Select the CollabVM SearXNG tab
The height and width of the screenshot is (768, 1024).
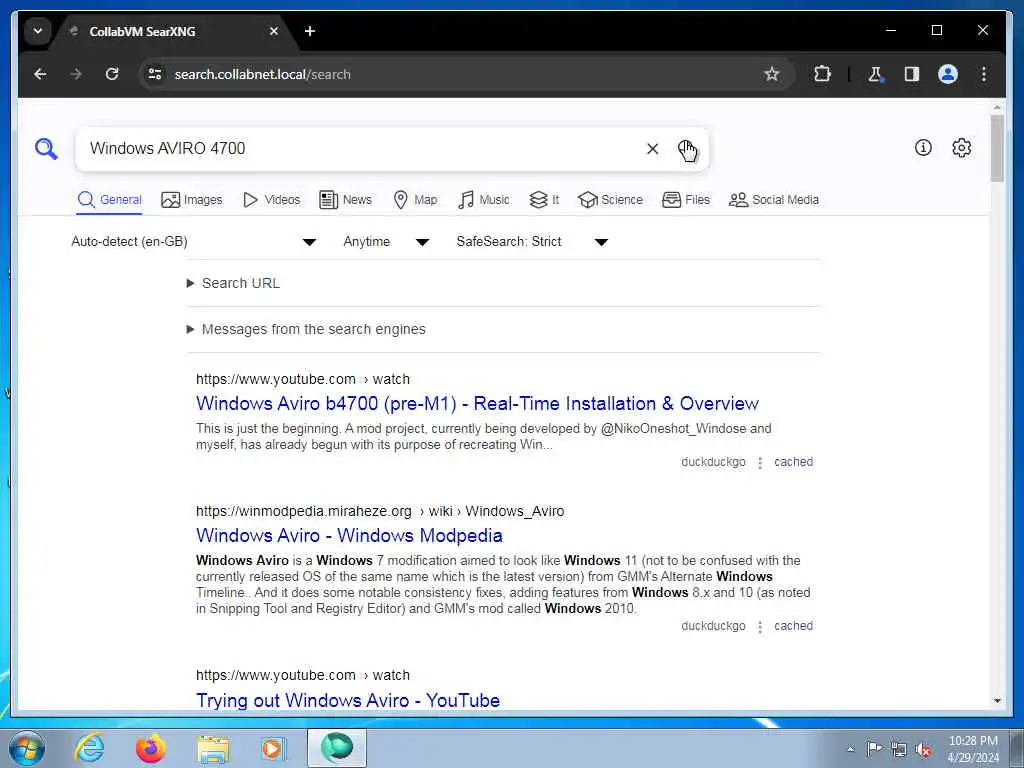tap(168, 31)
